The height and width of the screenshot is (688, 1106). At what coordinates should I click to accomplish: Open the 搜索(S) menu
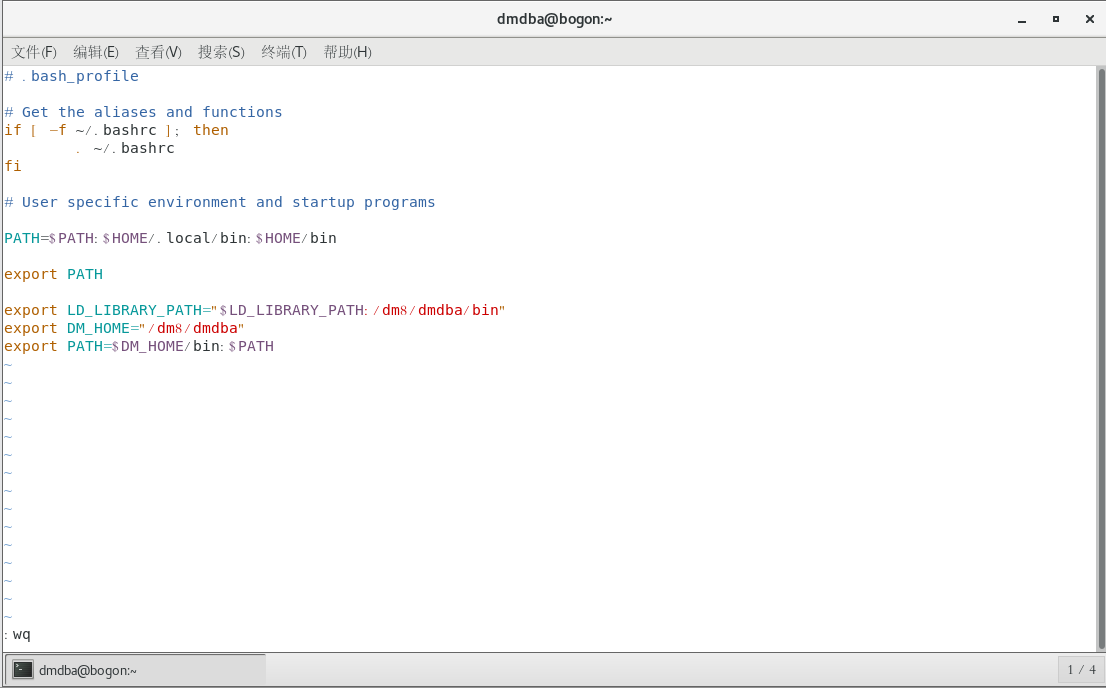tap(221, 52)
